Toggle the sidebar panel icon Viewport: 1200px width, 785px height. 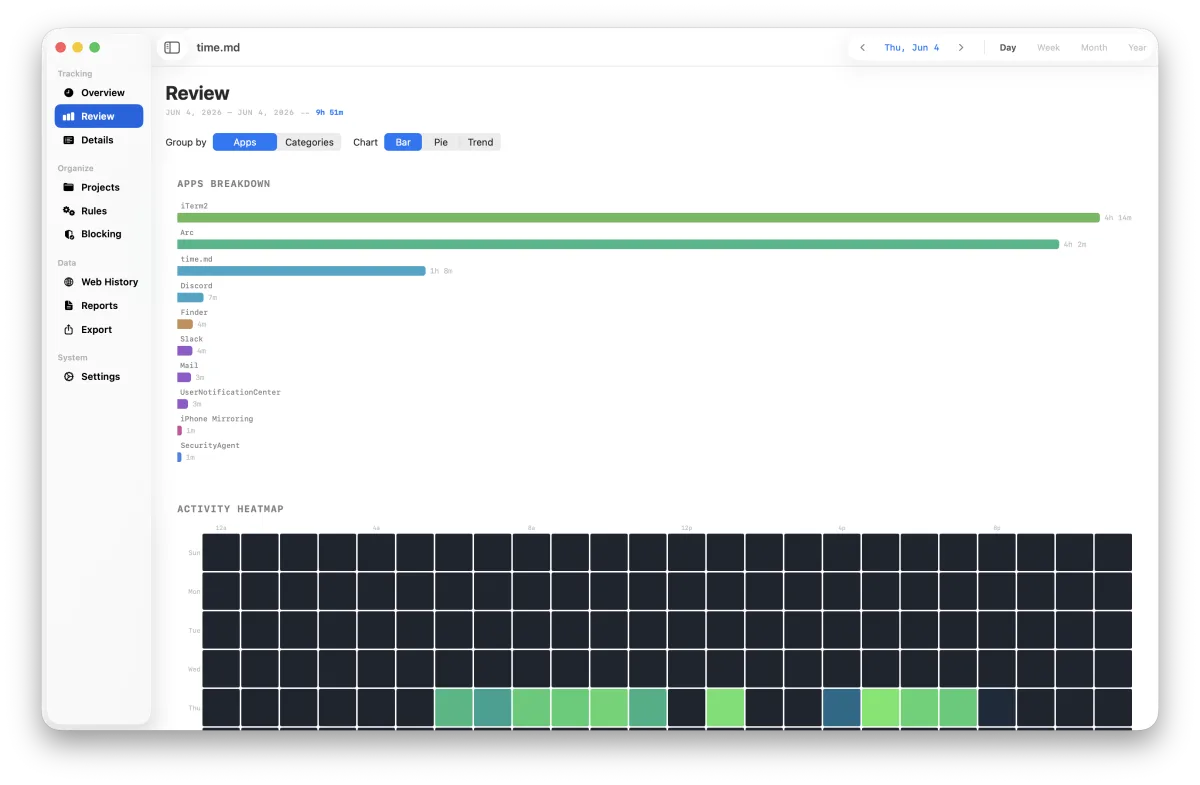point(172,47)
